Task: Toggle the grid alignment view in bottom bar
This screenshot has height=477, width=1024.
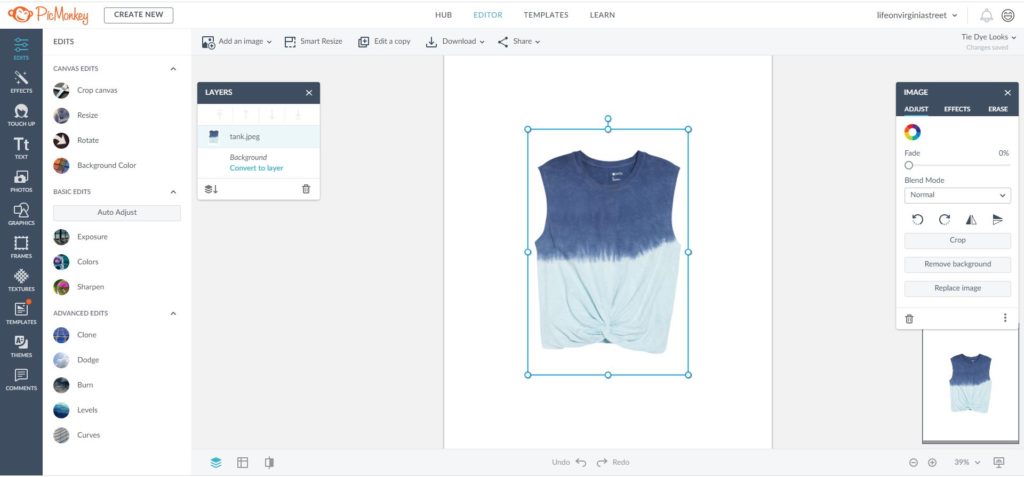Action: coord(242,462)
